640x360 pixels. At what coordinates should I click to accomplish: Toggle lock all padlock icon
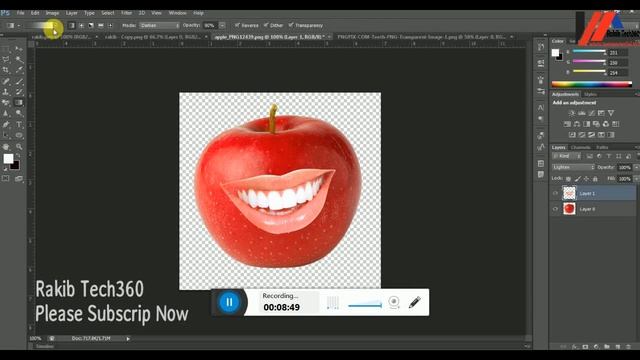tap(596, 179)
